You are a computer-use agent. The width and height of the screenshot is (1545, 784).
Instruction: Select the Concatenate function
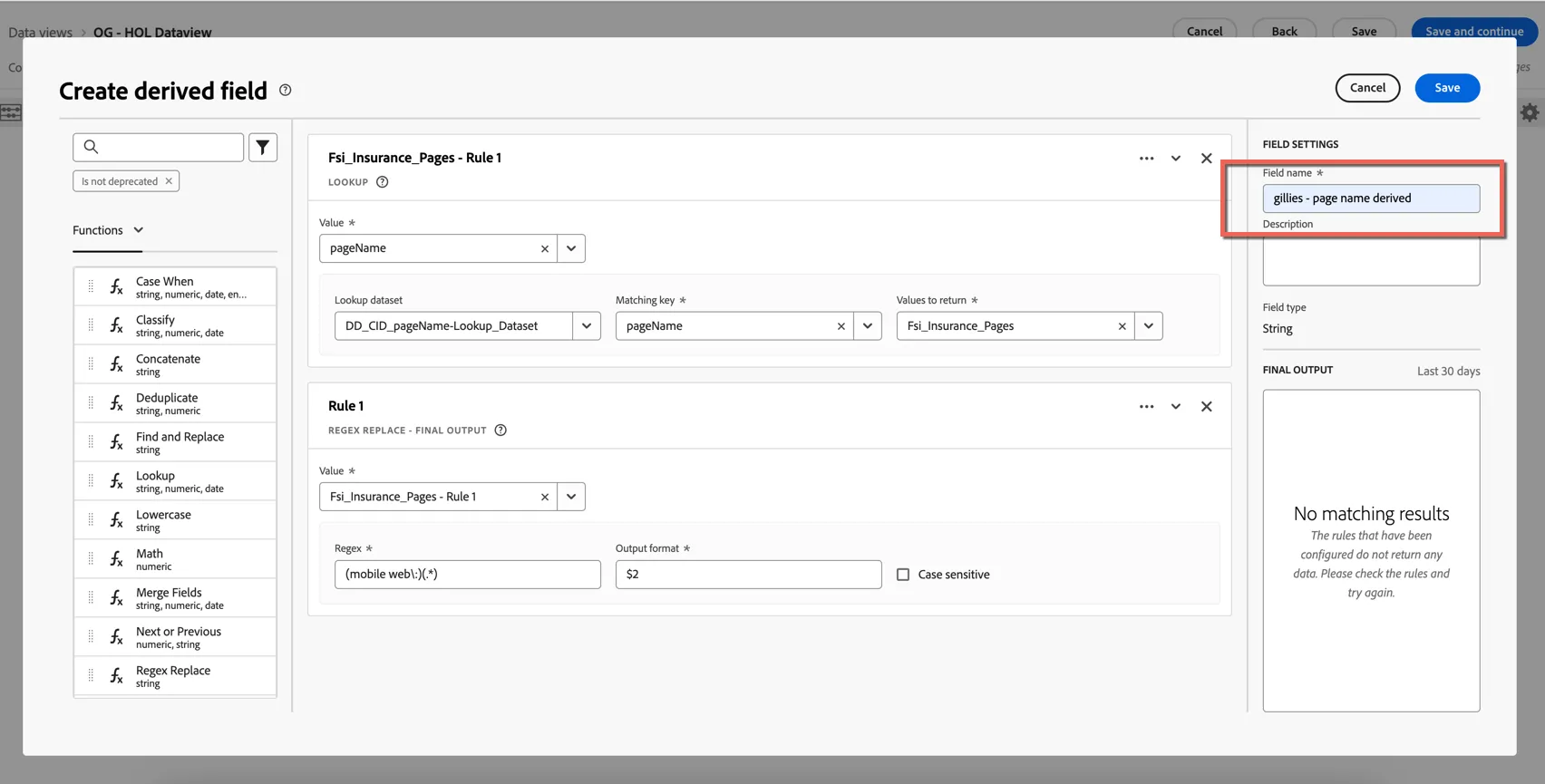175,364
